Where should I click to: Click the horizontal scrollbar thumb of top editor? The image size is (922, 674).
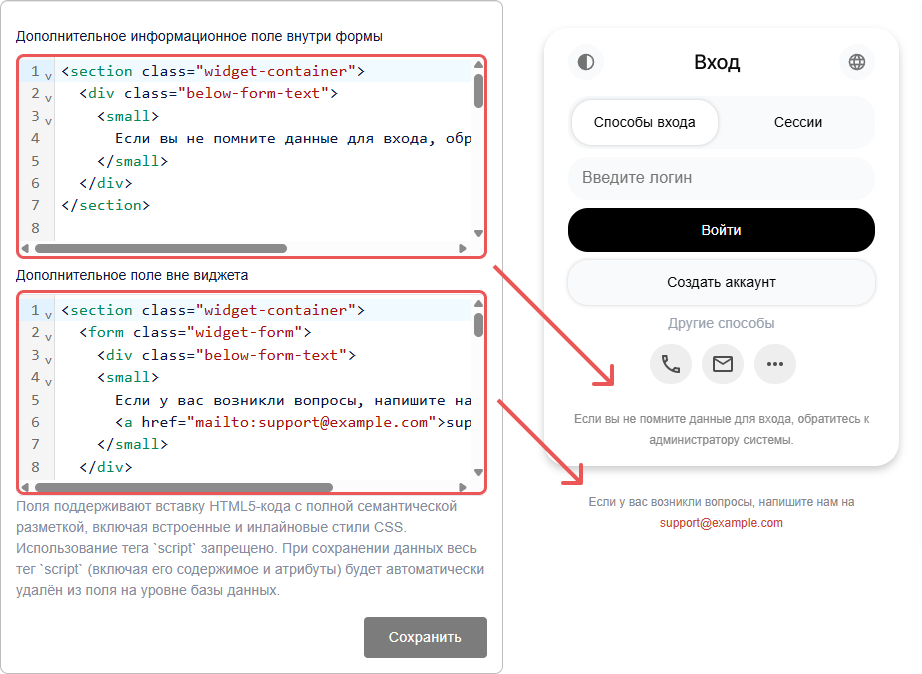point(160,248)
